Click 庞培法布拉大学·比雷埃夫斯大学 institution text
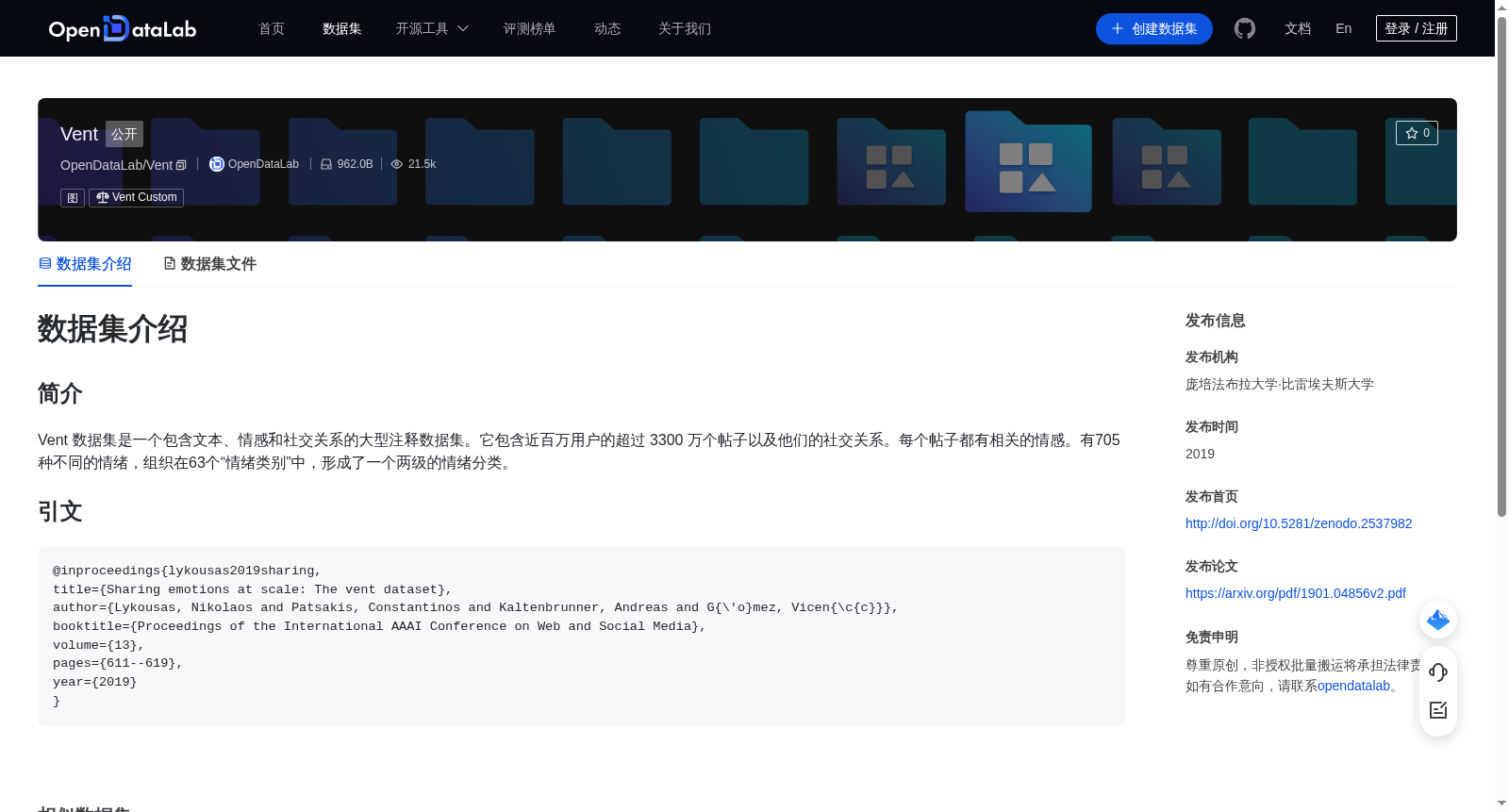The height and width of the screenshot is (812, 1509). (x=1280, y=384)
